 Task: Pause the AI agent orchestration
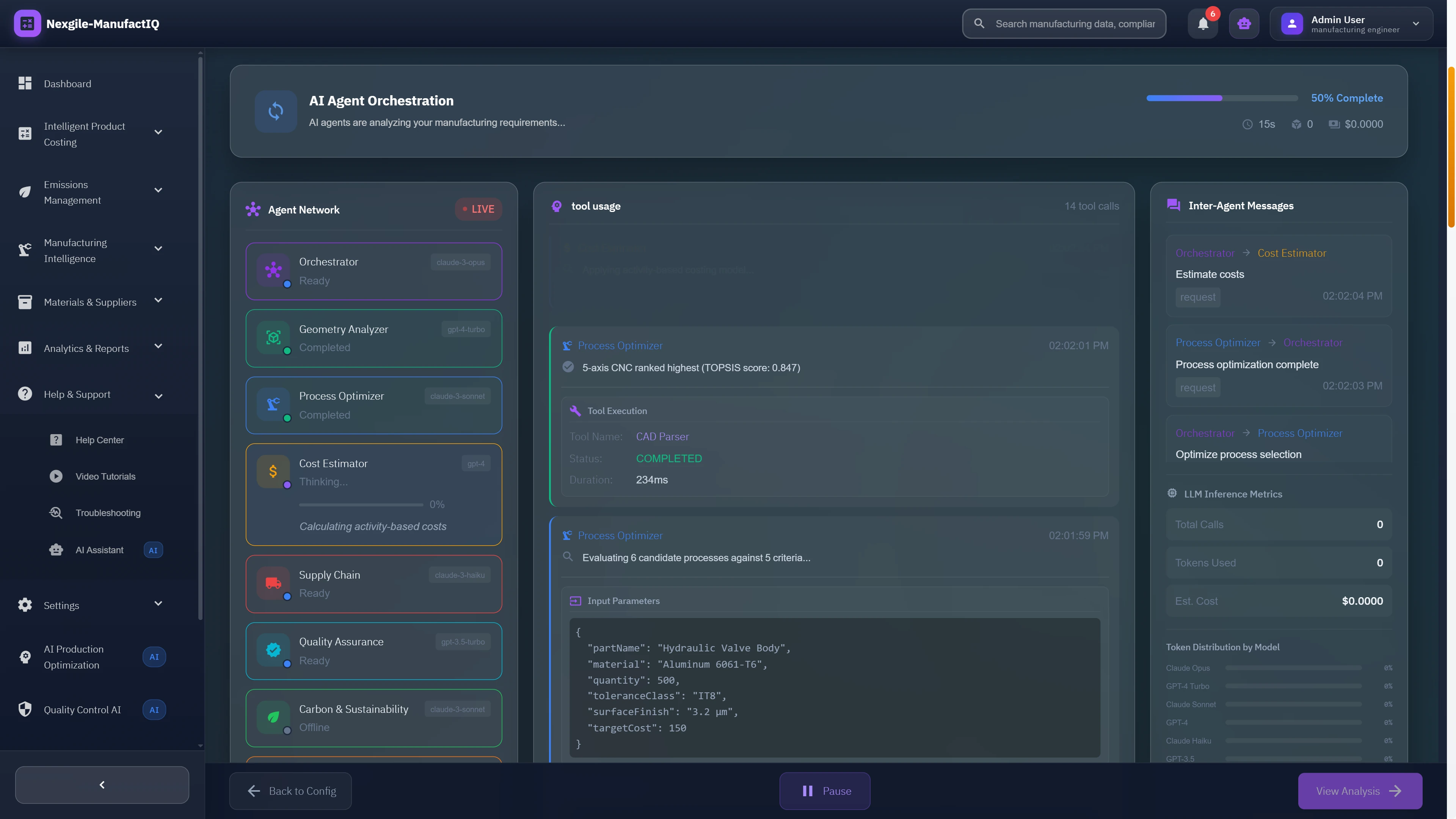click(x=825, y=791)
